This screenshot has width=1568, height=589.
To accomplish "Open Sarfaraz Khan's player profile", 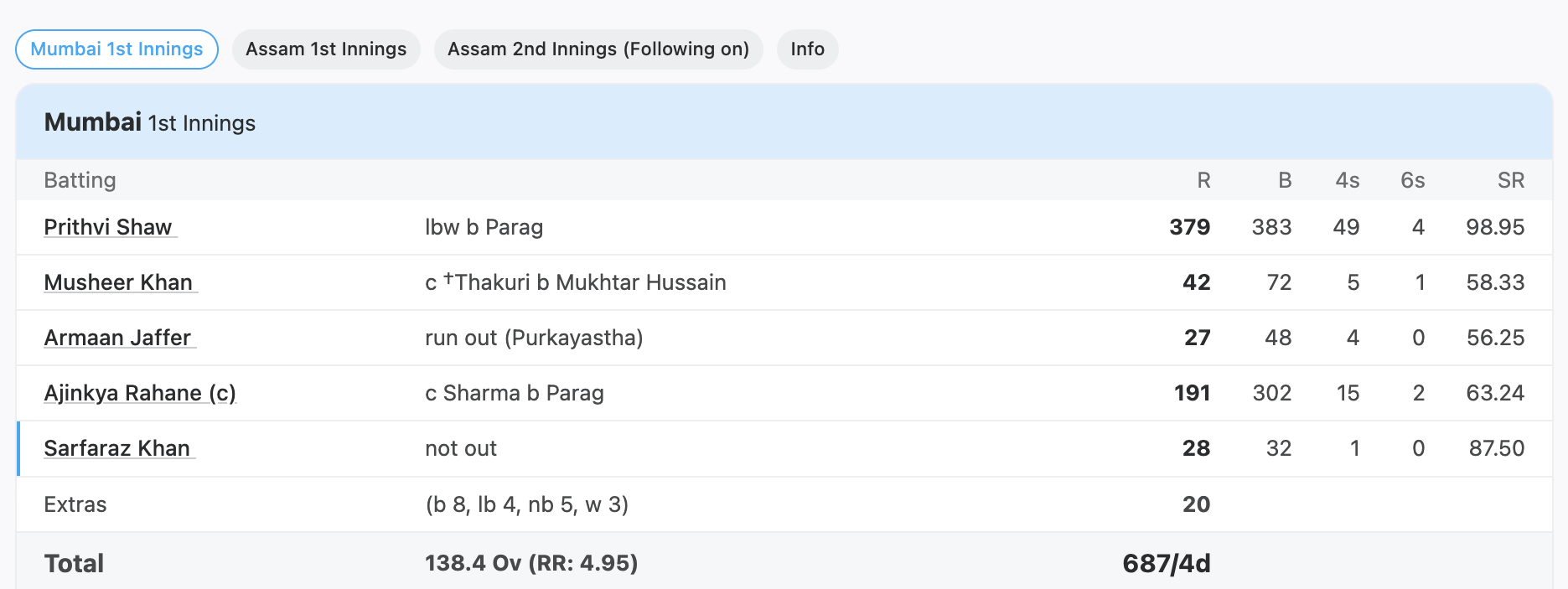I will (x=116, y=448).
